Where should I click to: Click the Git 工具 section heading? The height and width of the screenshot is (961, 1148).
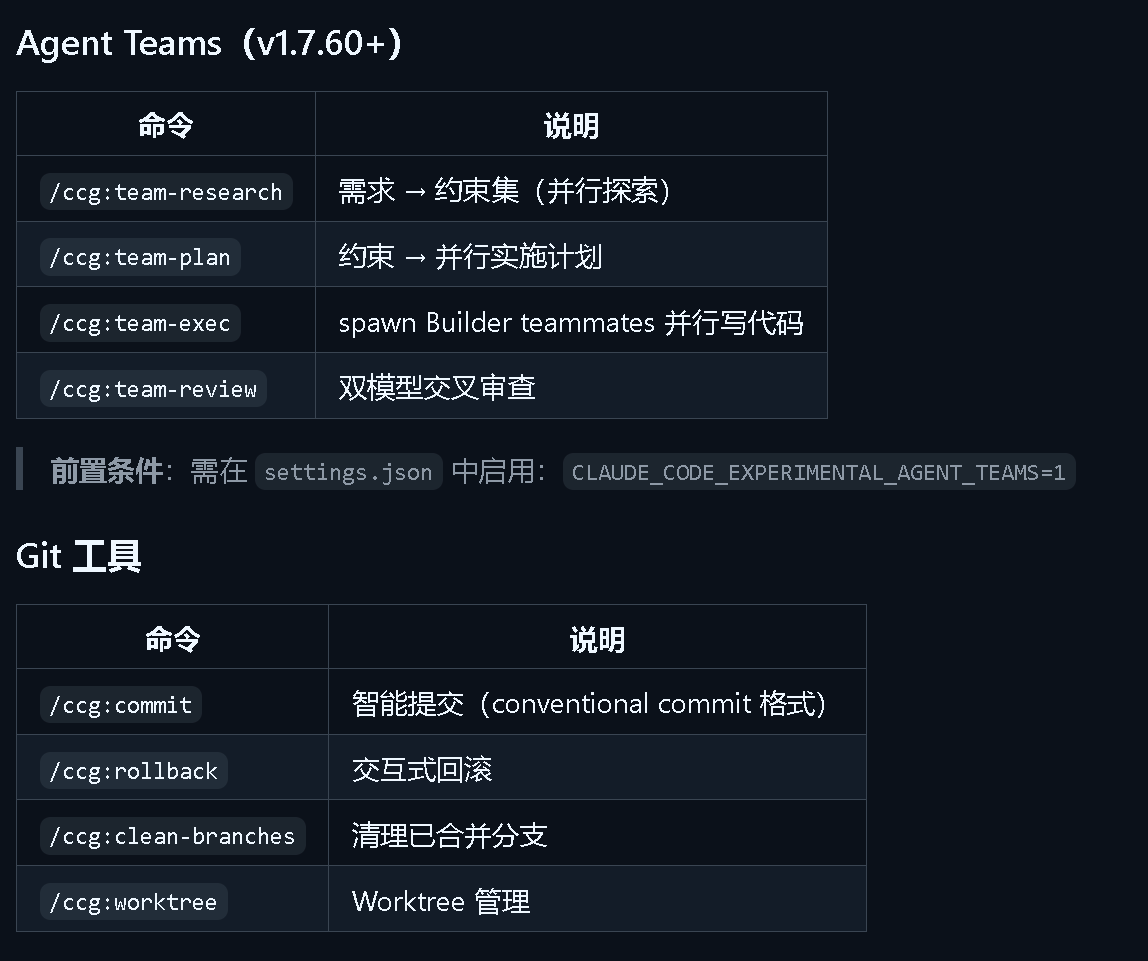(x=79, y=556)
